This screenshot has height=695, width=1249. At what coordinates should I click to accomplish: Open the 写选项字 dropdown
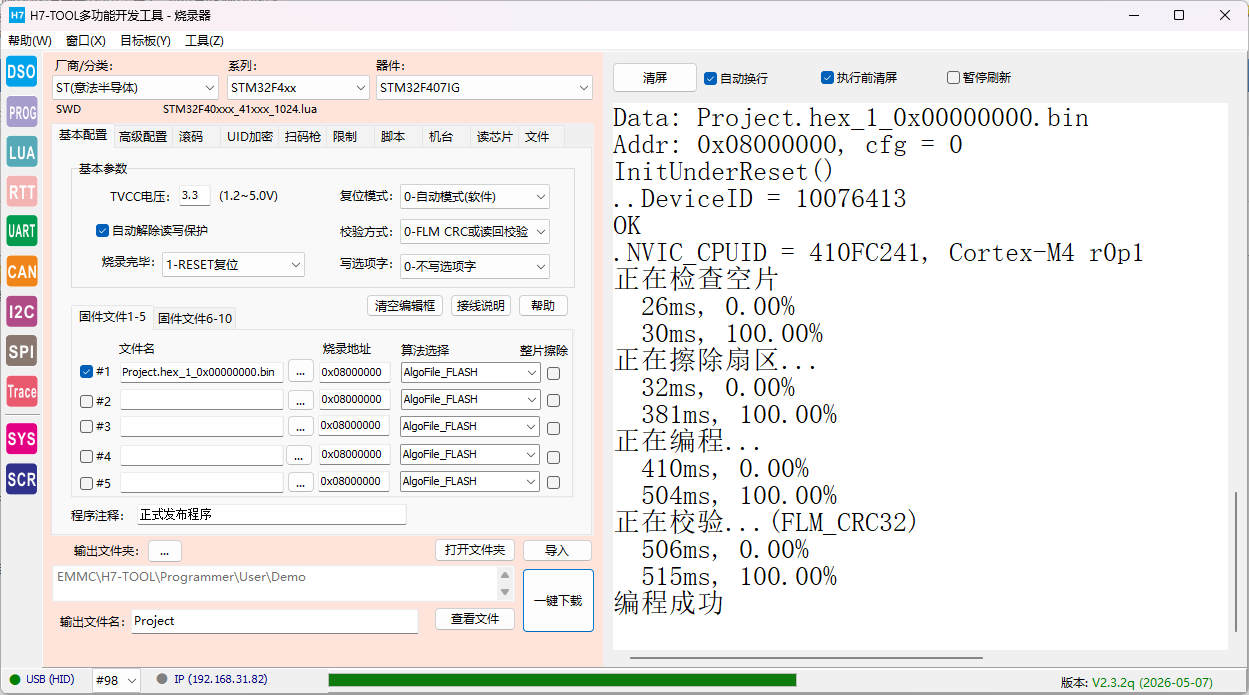point(474,266)
